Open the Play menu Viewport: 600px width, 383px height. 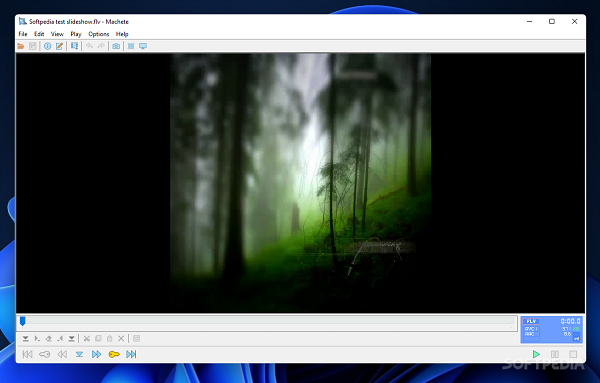point(76,34)
